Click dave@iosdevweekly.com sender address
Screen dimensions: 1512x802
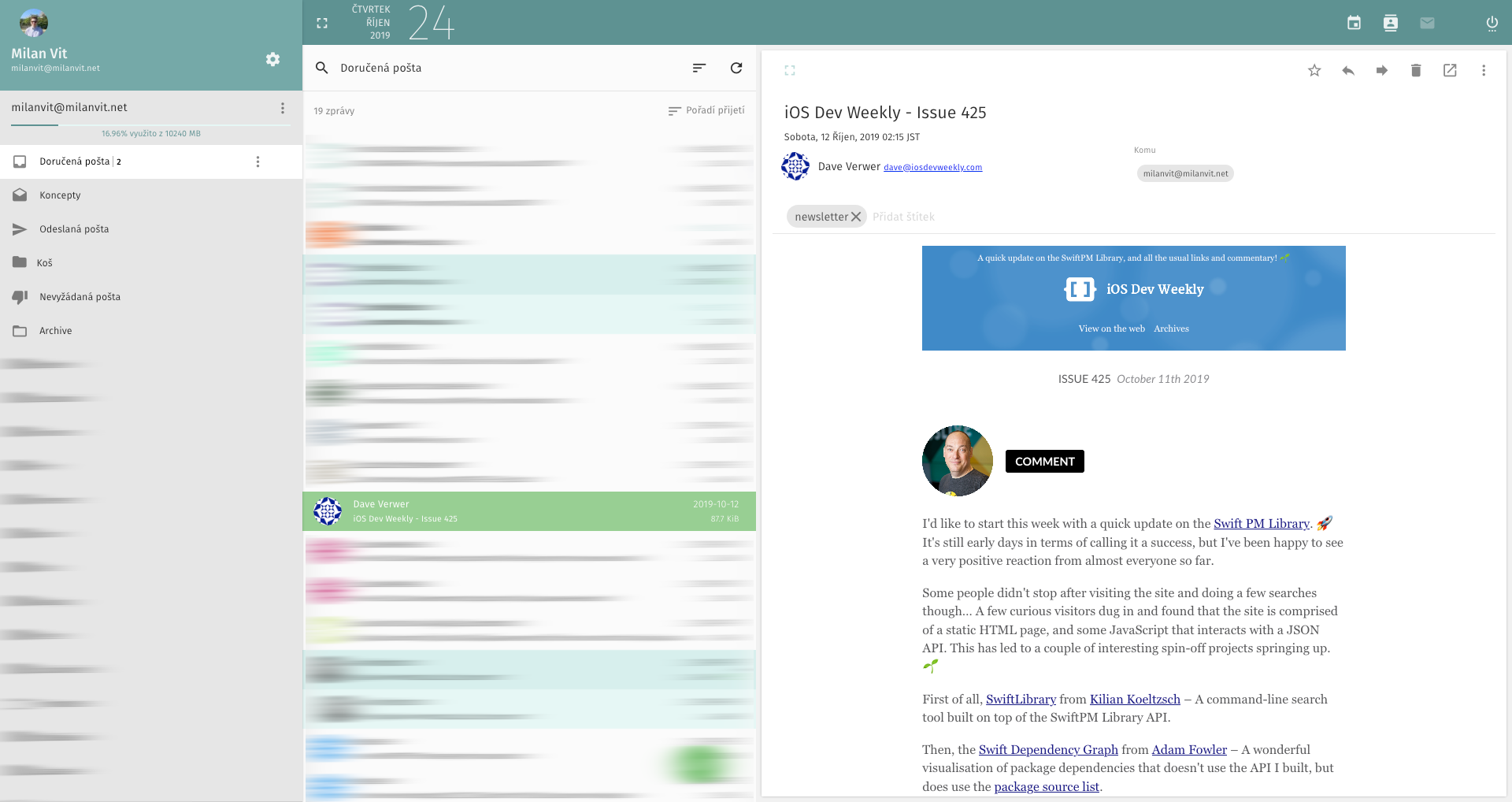(932, 167)
